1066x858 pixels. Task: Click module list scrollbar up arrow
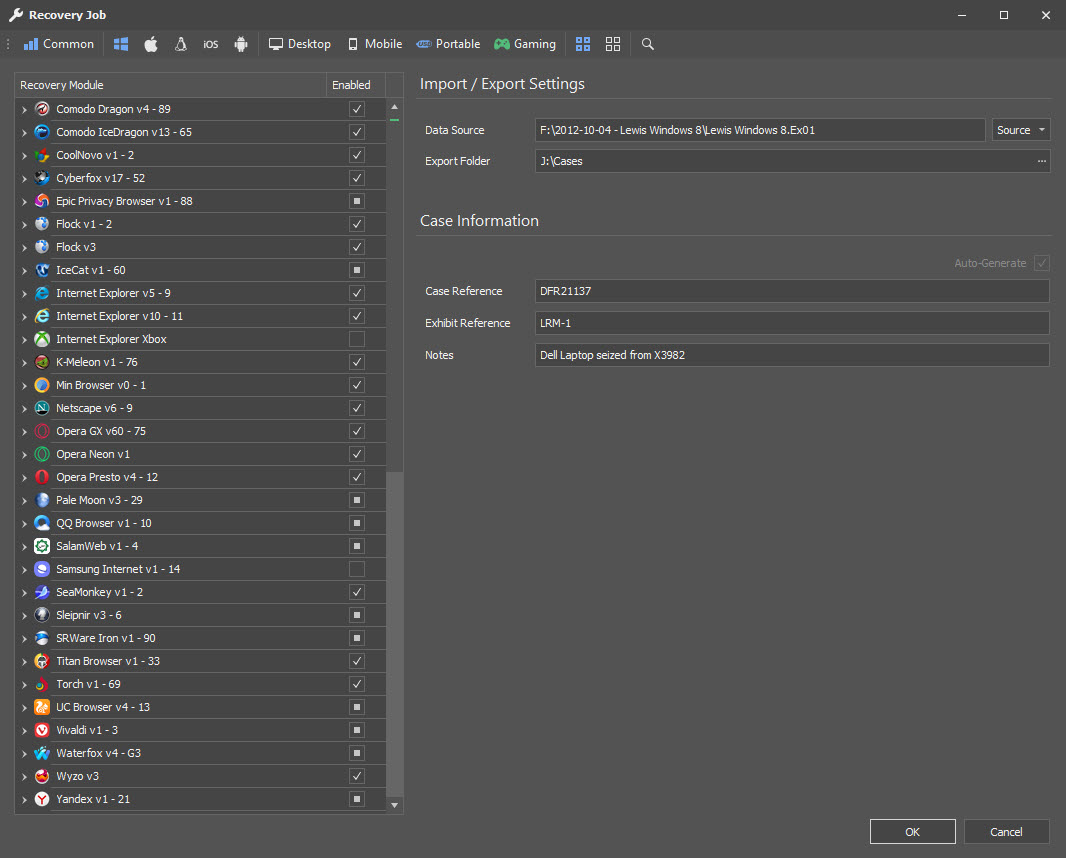[x=394, y=107]
